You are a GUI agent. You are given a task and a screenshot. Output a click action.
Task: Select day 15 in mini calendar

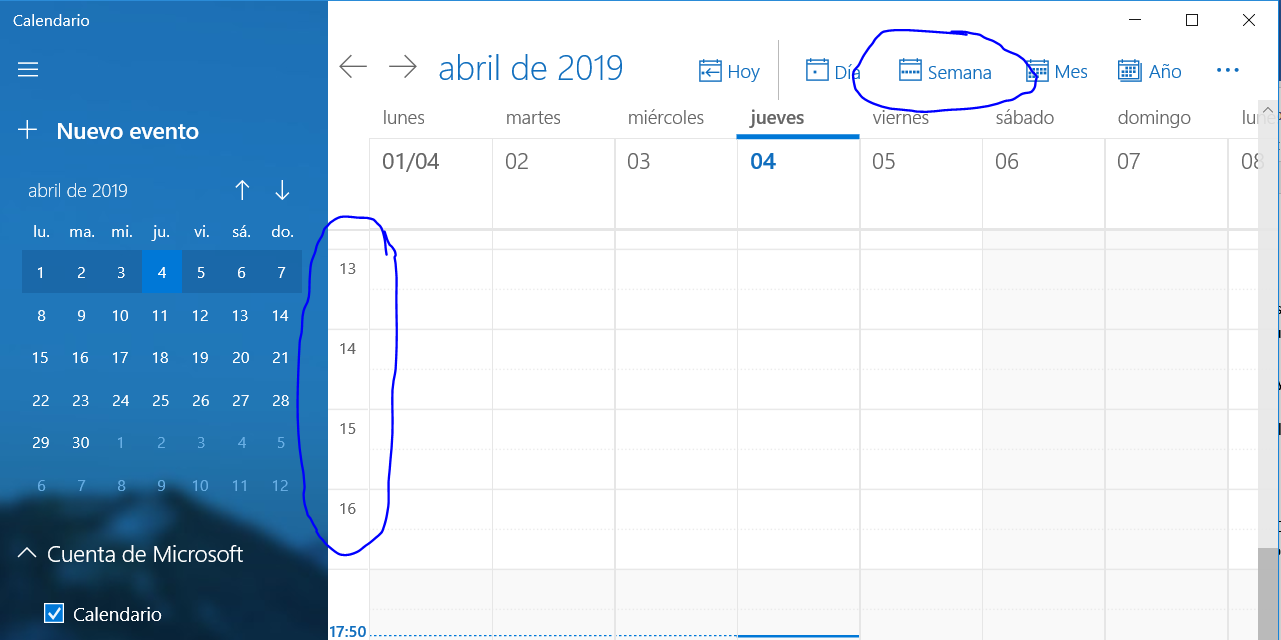pos(40,357)
